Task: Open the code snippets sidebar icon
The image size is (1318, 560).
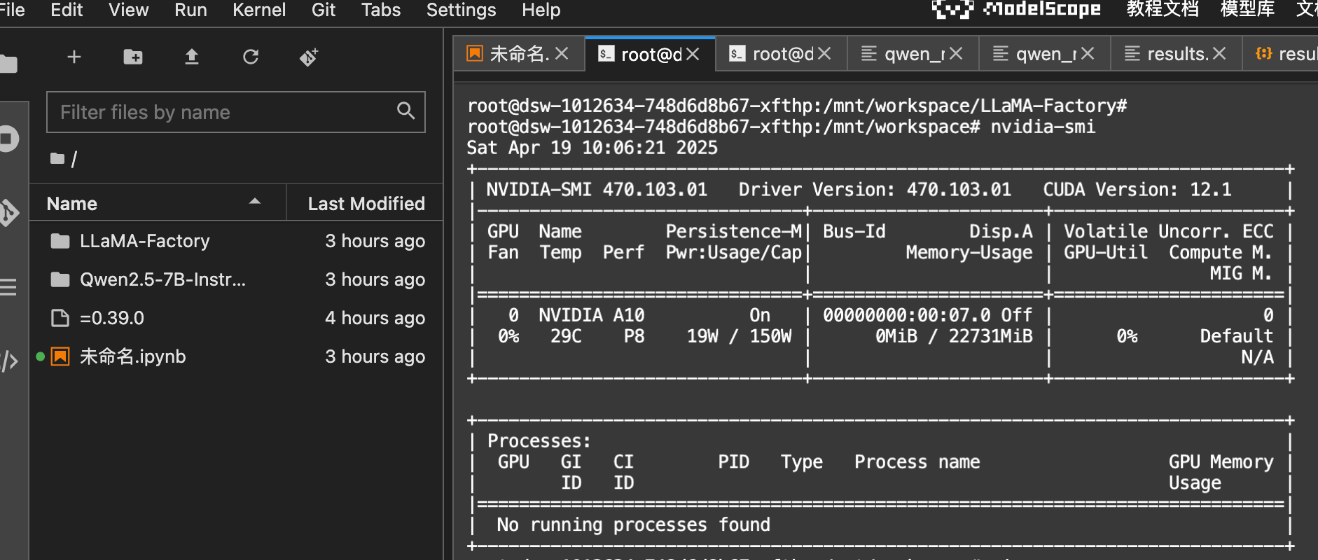Action: pos(9,361)
